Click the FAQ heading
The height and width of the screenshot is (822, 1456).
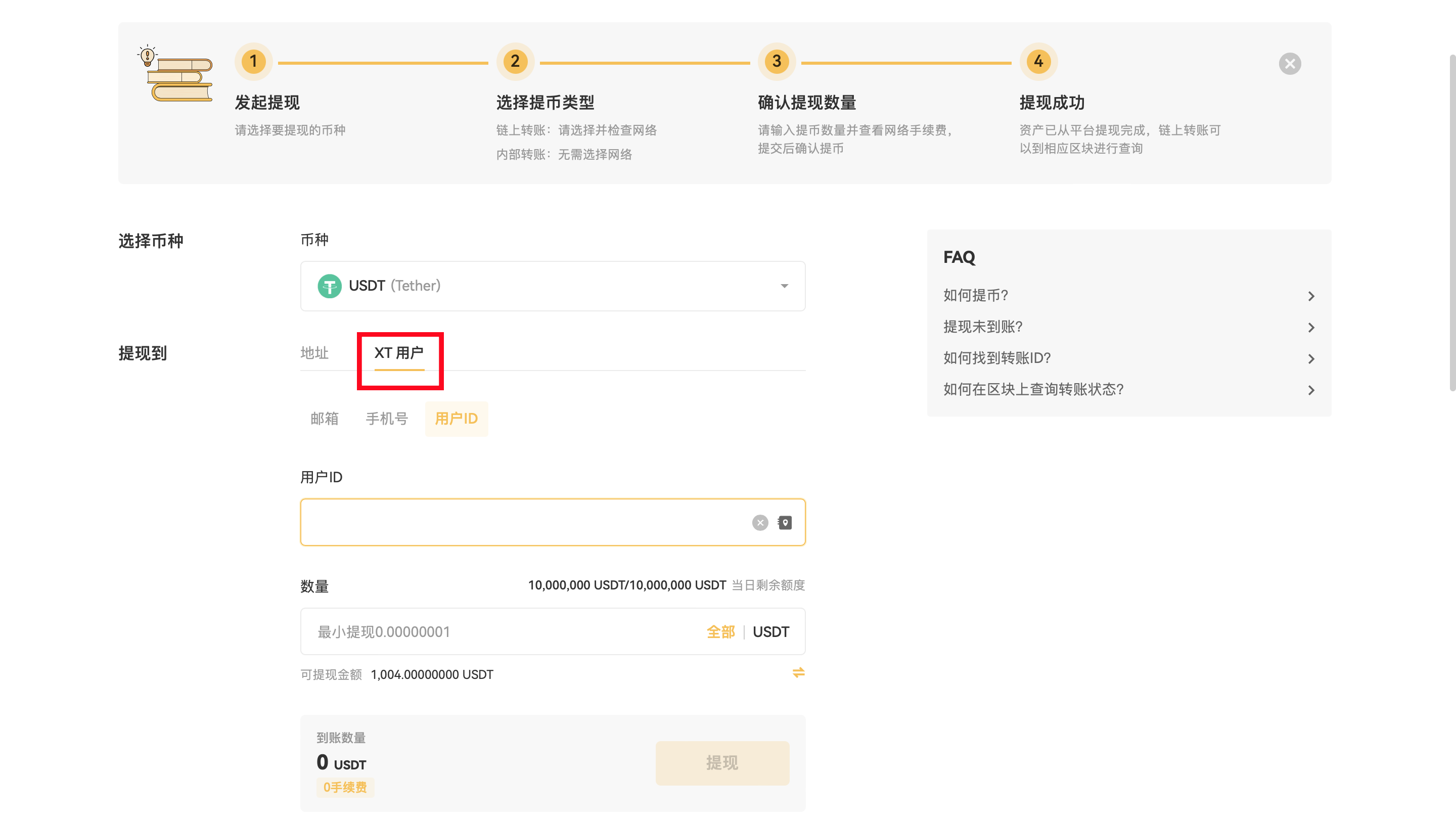959,258
